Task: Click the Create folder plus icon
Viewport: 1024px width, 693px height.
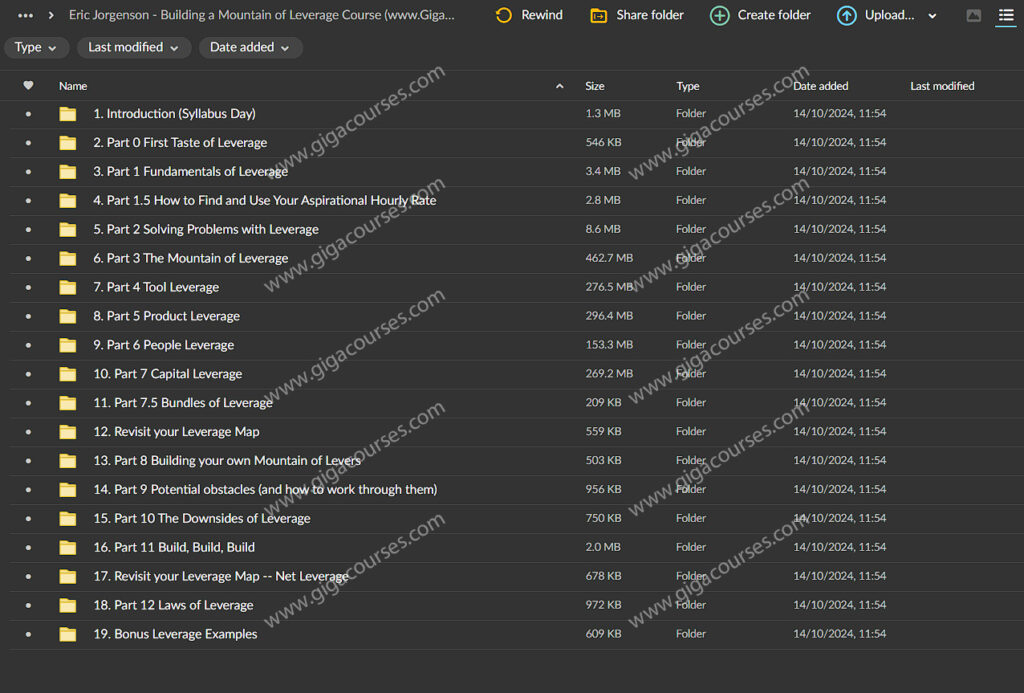Action: [x=719, y=15]
